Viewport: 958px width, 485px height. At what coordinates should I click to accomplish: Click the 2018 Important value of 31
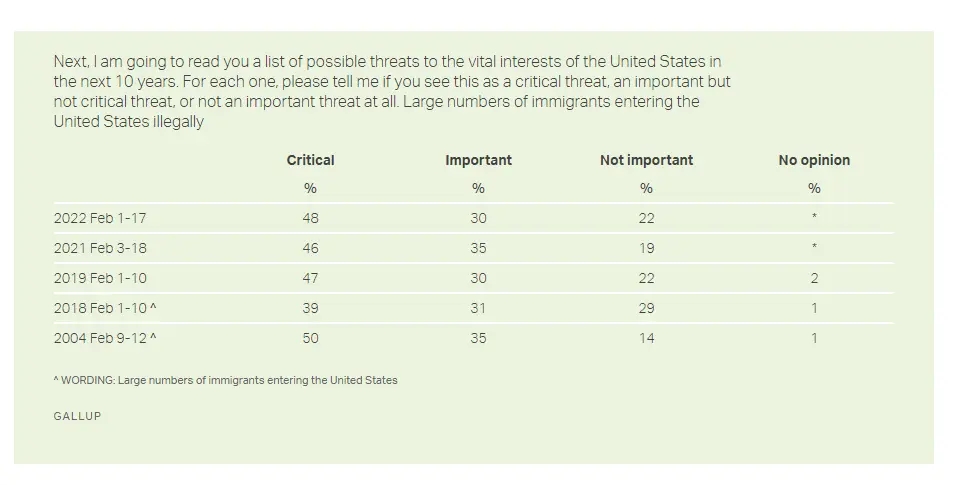coord(478,308)
